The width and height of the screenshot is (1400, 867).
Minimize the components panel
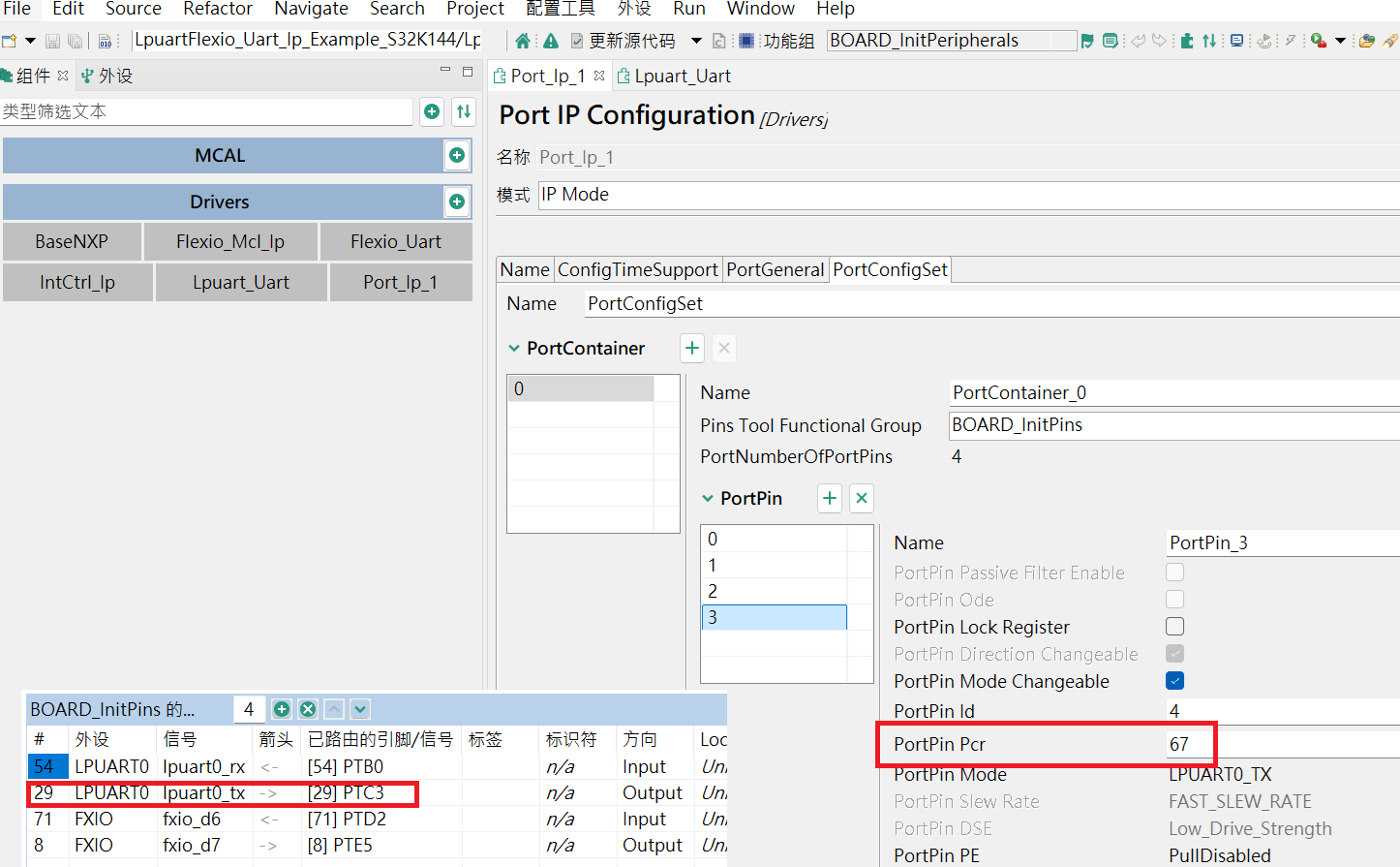[x=445, y=71]
